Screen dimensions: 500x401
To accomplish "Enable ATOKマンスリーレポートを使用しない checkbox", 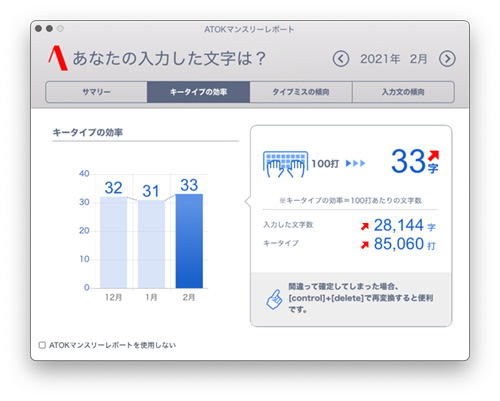I will (x=42, y=345).
